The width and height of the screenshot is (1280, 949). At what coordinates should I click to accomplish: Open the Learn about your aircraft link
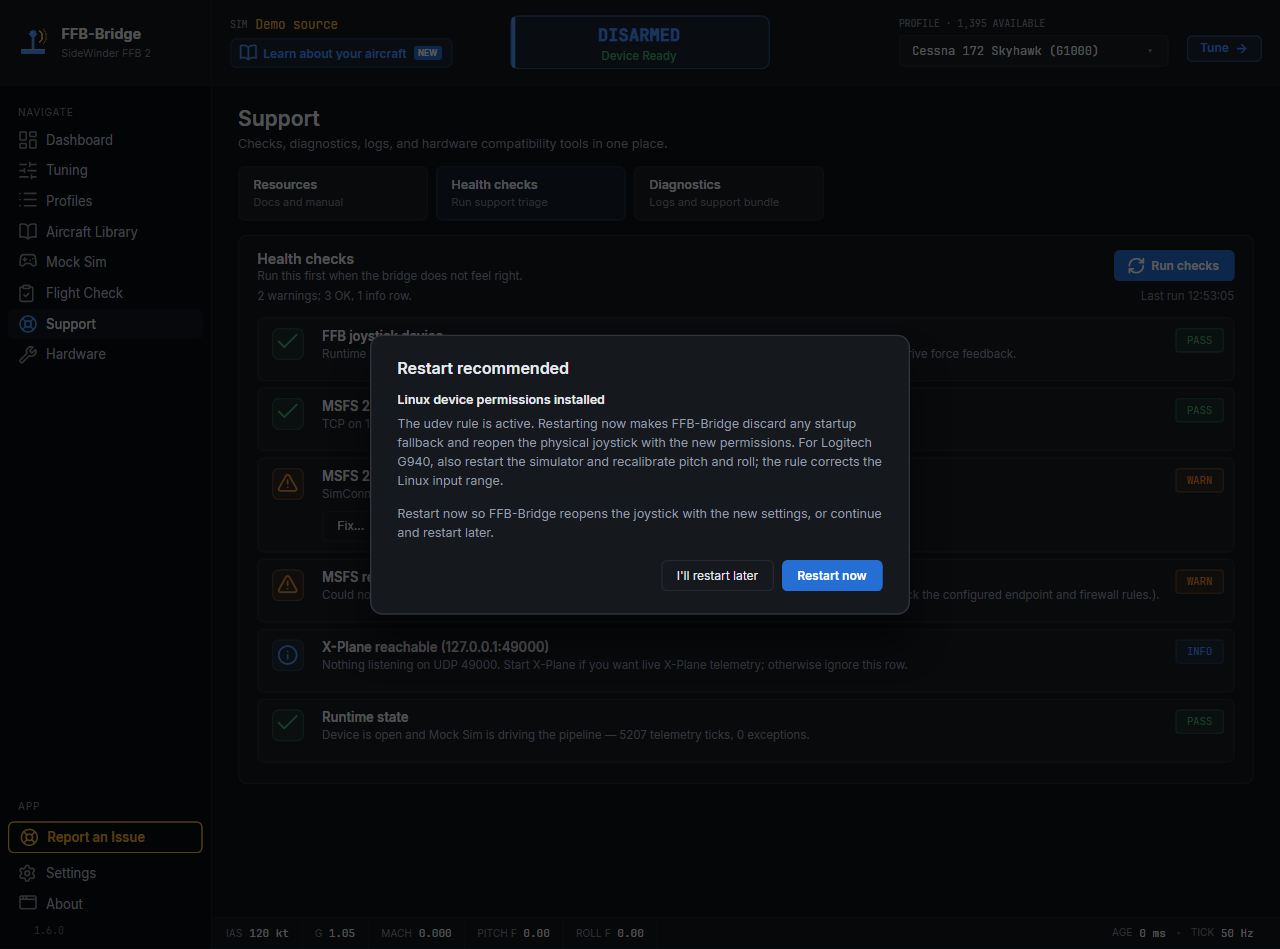(341, 53)
